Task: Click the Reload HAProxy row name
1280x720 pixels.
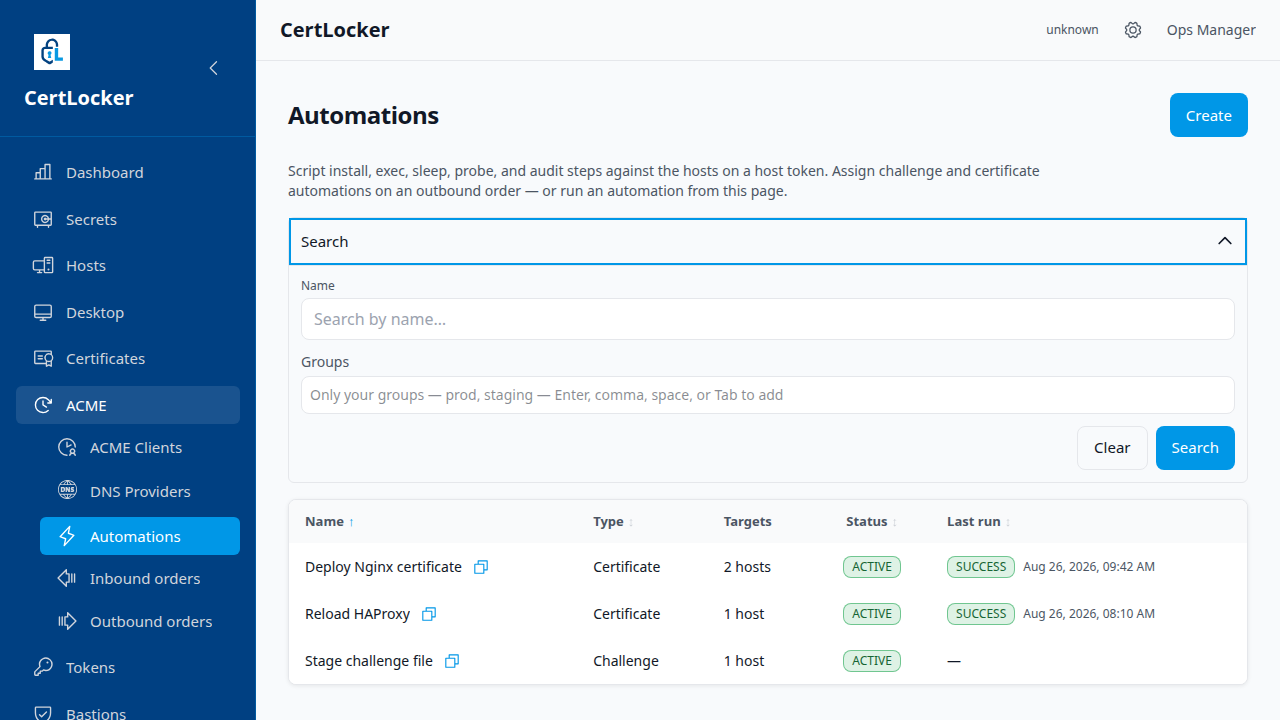Action: click(x=357, y=614)
